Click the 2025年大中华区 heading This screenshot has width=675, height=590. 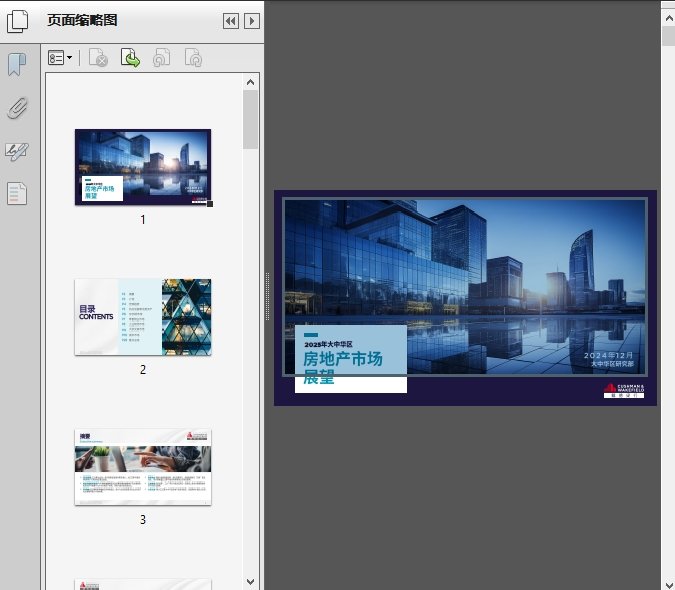tap(328, 344)
